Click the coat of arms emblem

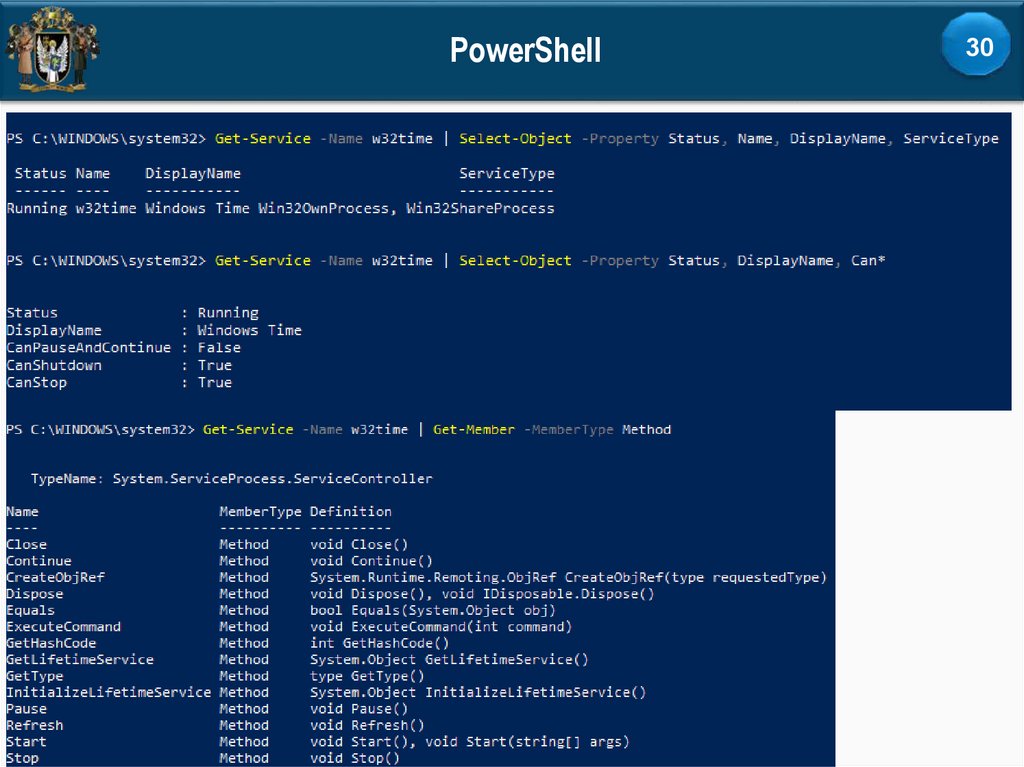pyautogui.click(x=52, y=49)
